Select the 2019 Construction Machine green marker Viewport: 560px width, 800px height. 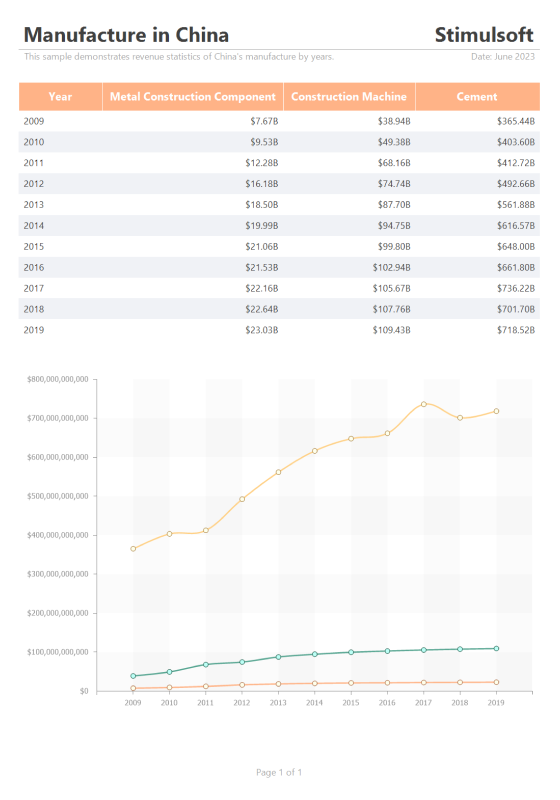point(496,648)
